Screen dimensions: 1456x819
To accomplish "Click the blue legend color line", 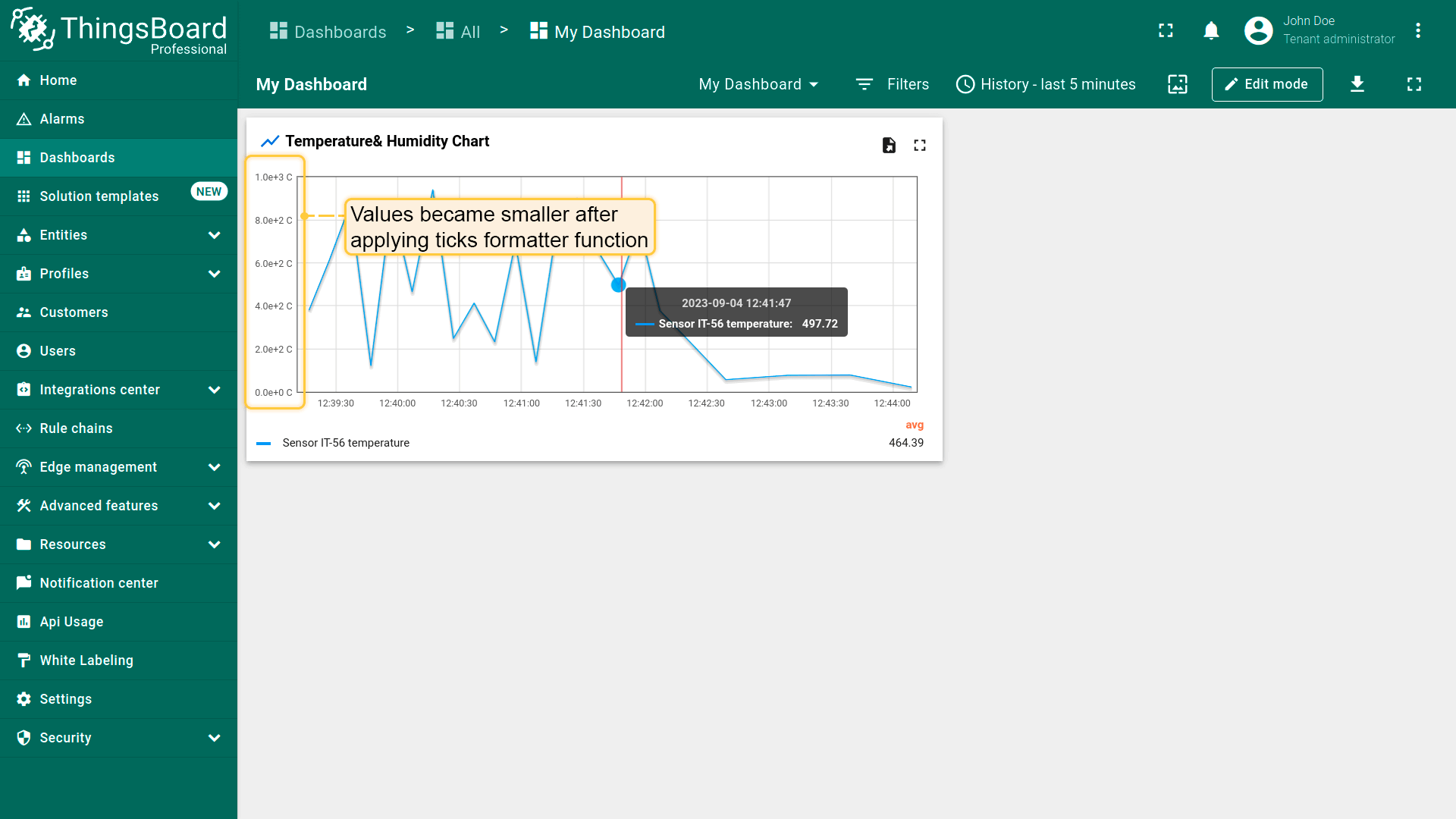I will coord(264,444).
